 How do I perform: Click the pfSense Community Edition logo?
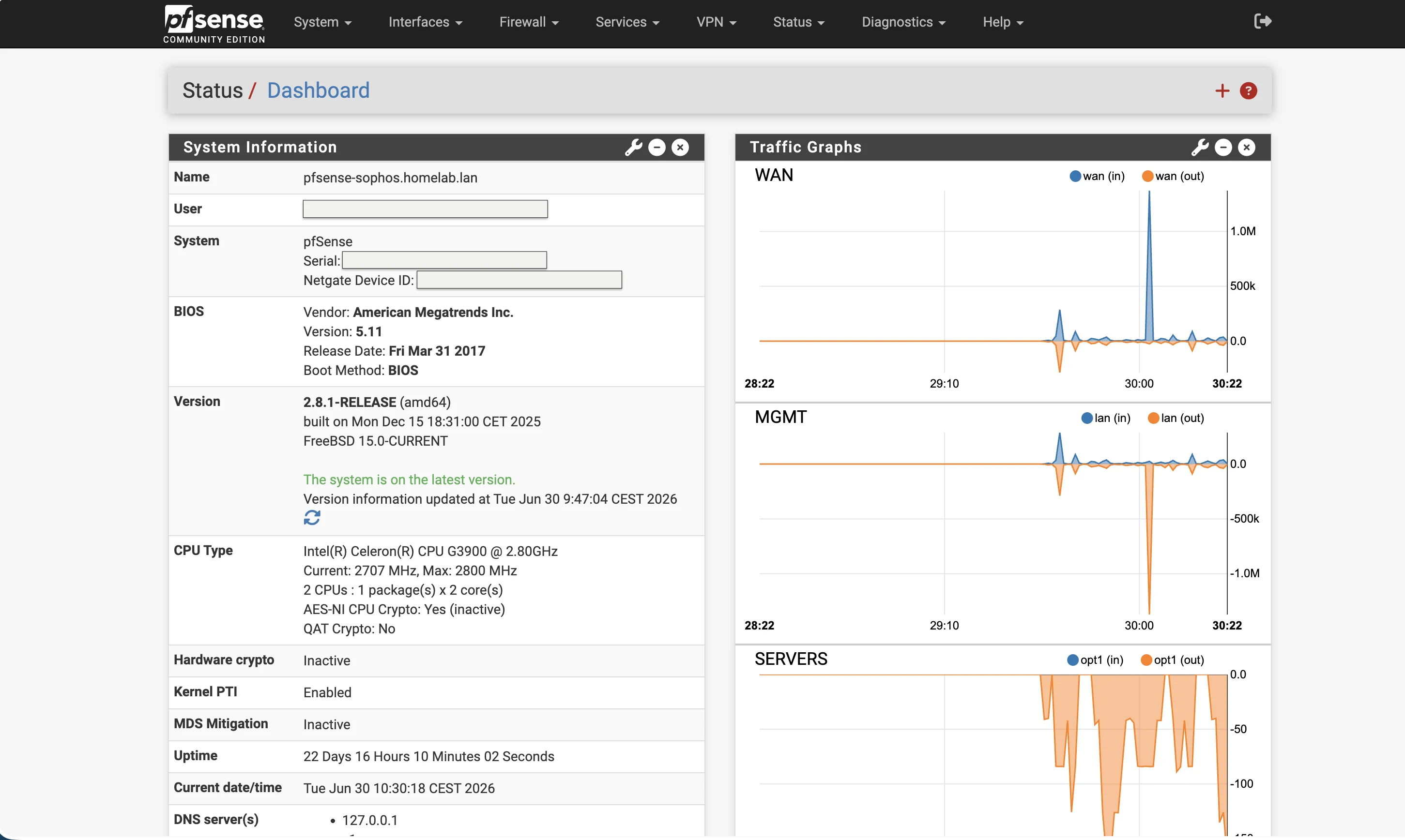(214, 24)
